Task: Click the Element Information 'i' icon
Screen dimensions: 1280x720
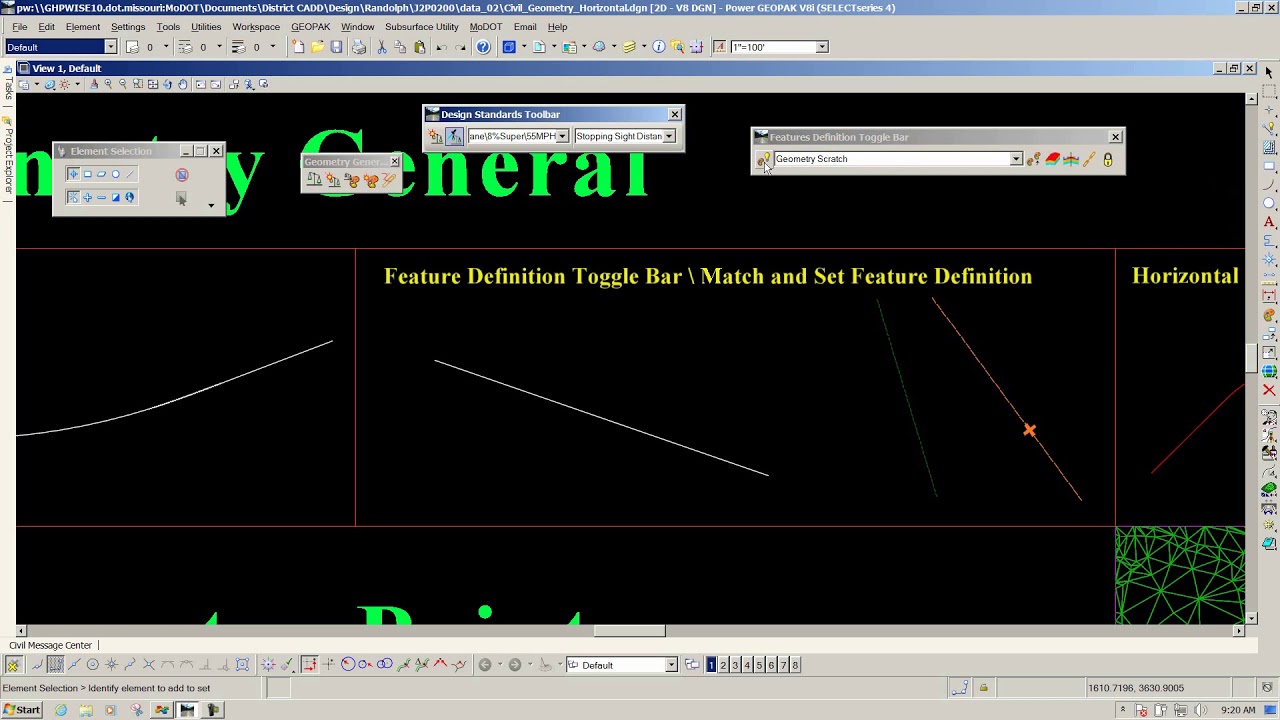Action: (658, 47)
